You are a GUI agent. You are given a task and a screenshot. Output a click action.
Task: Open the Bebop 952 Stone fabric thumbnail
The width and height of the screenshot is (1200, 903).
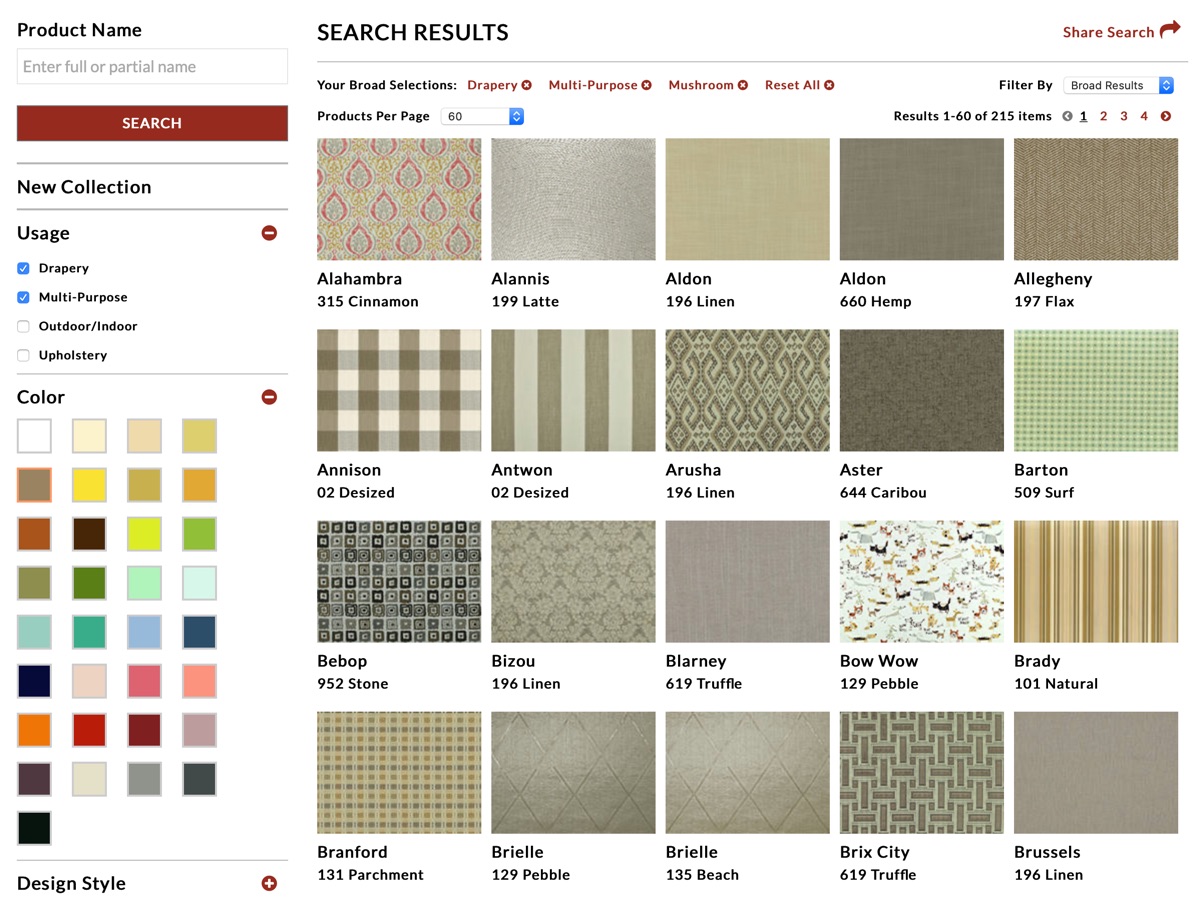(399, 582)
